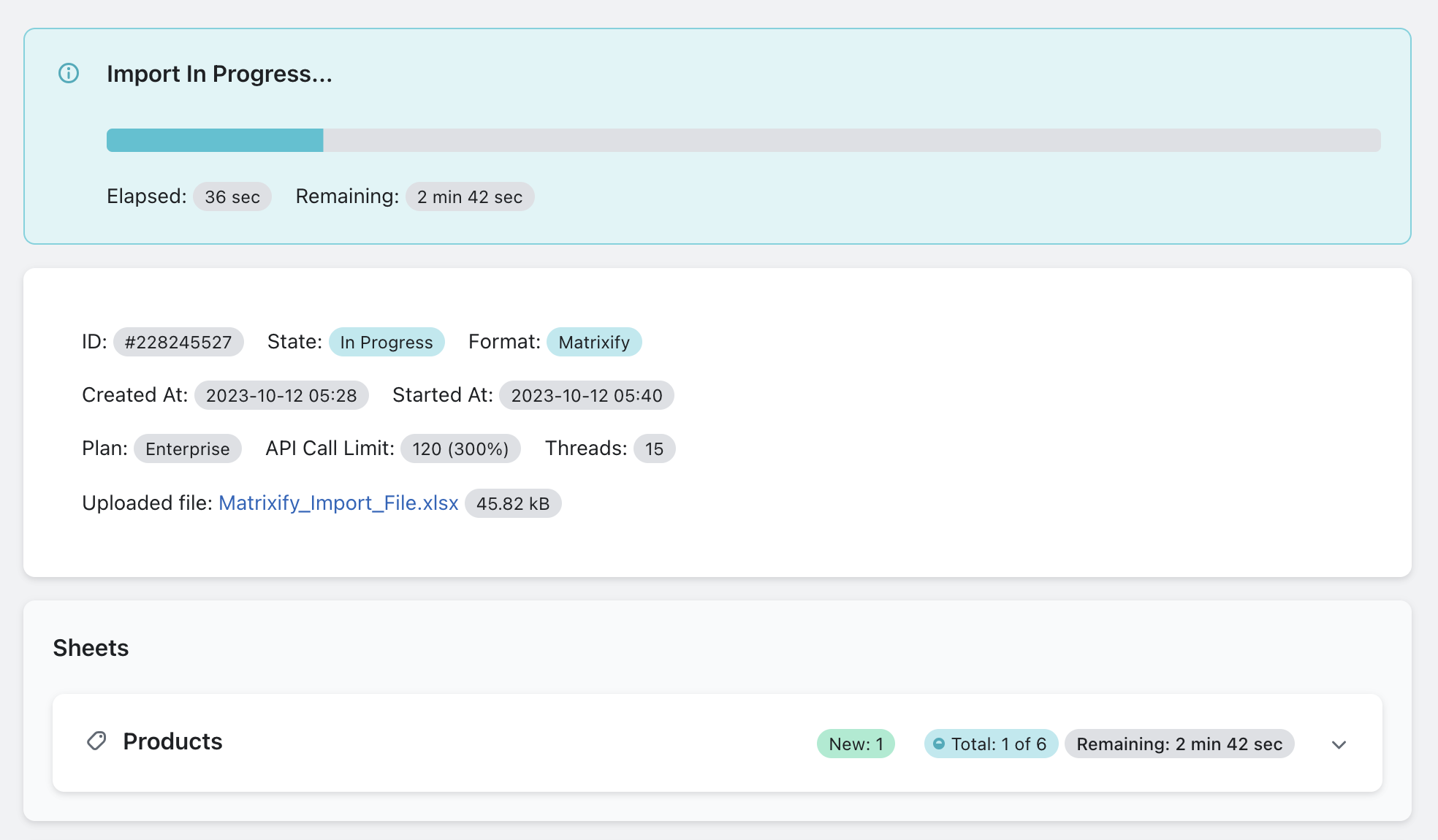Click the Products sheet title

coord(172,741)
